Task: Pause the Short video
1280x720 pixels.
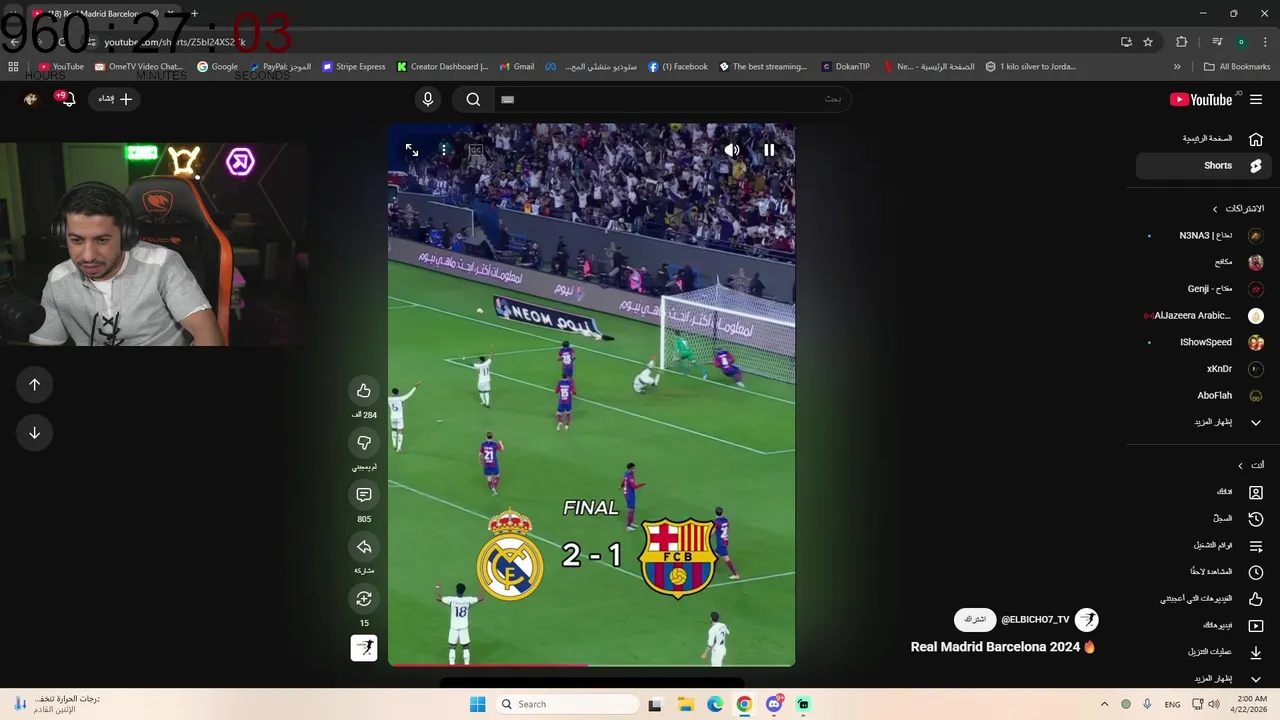Action: point(769,150)
